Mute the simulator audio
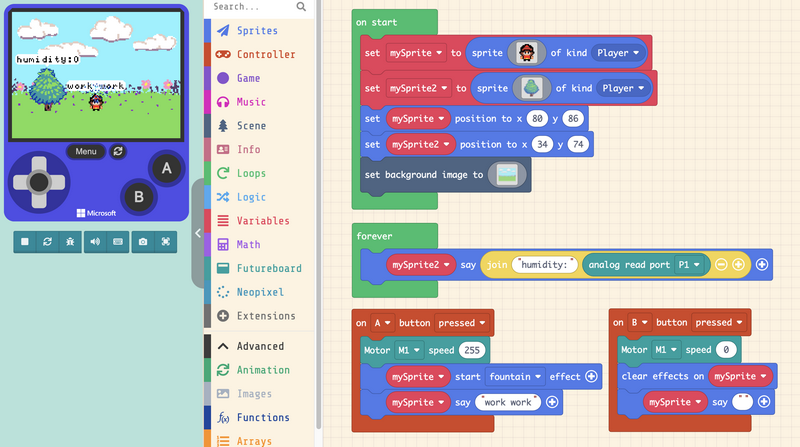 pyautogui.click(x=96, y=241)
